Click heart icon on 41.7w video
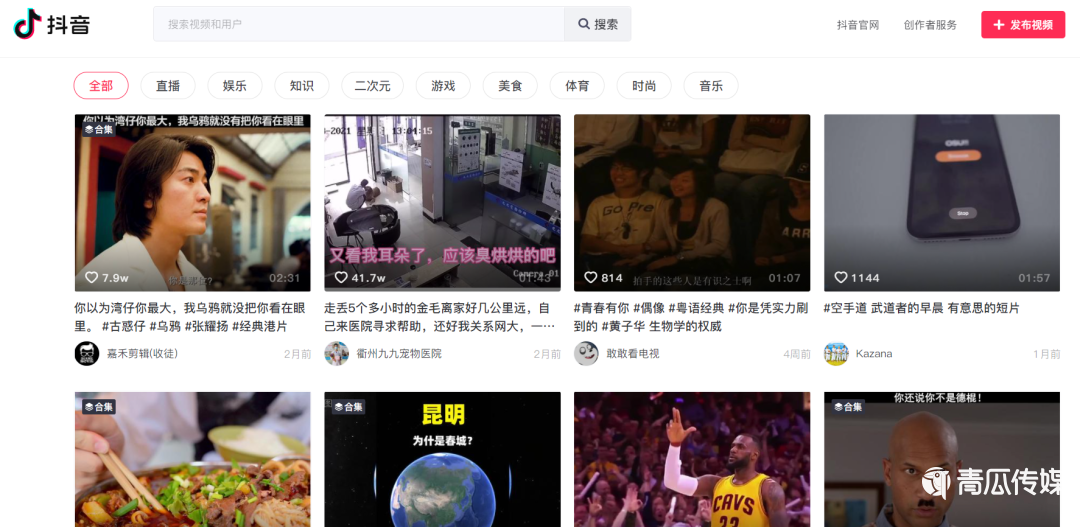Image resolution: width=1080 pixels, height=527 pixels. [x=341, y=278]
